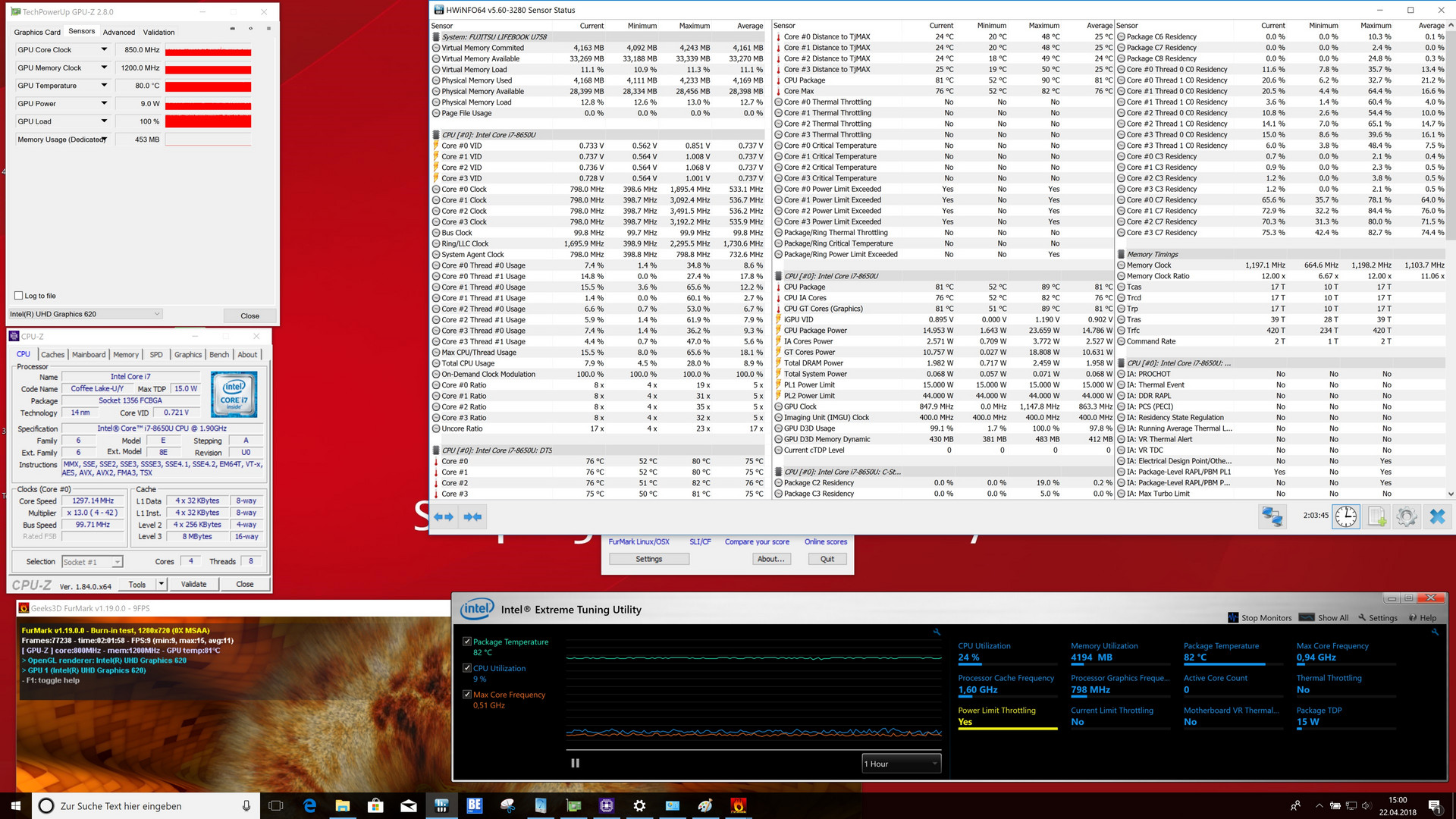
Task: Uncheck CPU Utilization in XTU graph
Action: coord(467,668)
